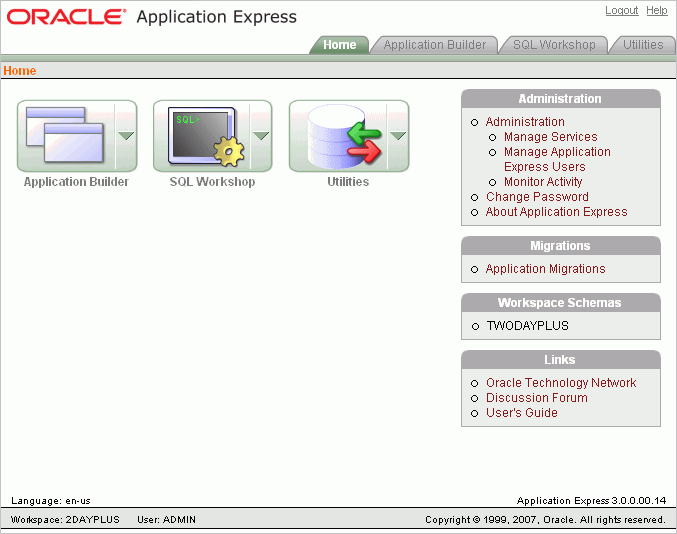Switch to the SQL Workshop tab
The image size is (677, 534).
[553, 45]
